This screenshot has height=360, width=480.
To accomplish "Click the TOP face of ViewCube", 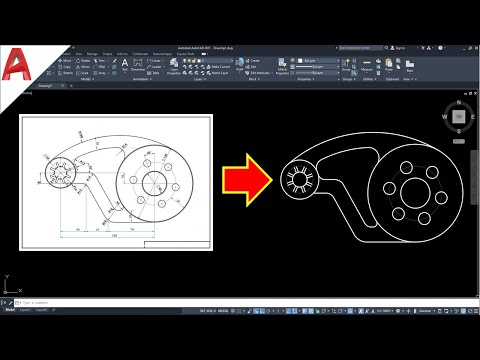I will tap(459, 117).
